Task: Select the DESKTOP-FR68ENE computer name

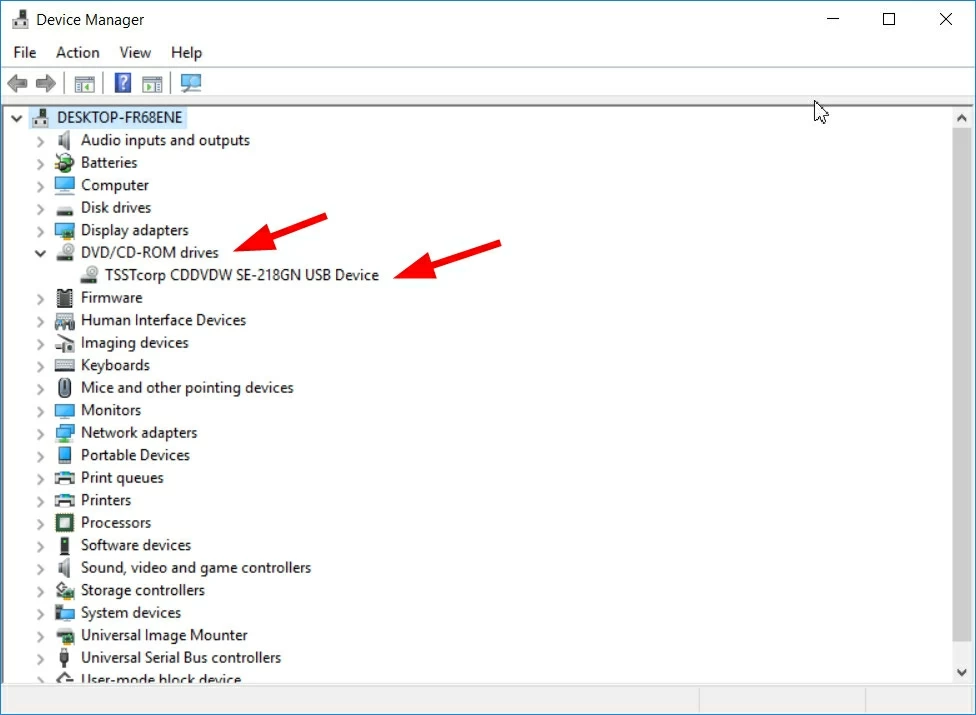Action: pyautogui.click(x=120, y=118)
